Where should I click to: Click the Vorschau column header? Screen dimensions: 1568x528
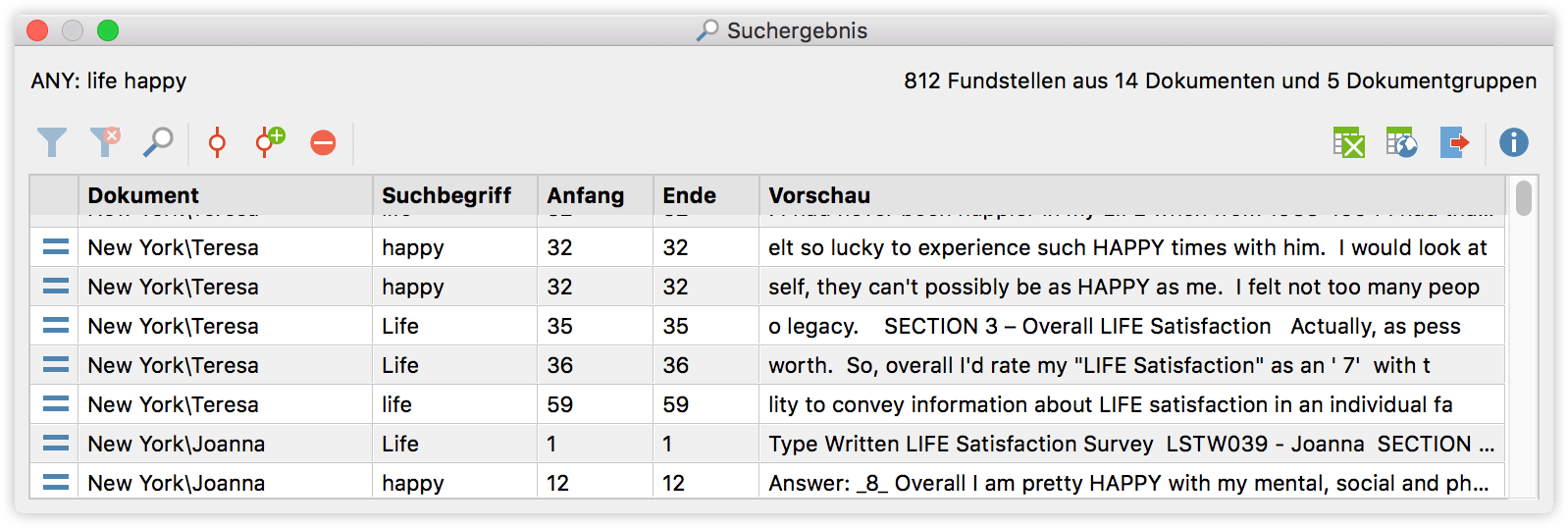(819, 195)
